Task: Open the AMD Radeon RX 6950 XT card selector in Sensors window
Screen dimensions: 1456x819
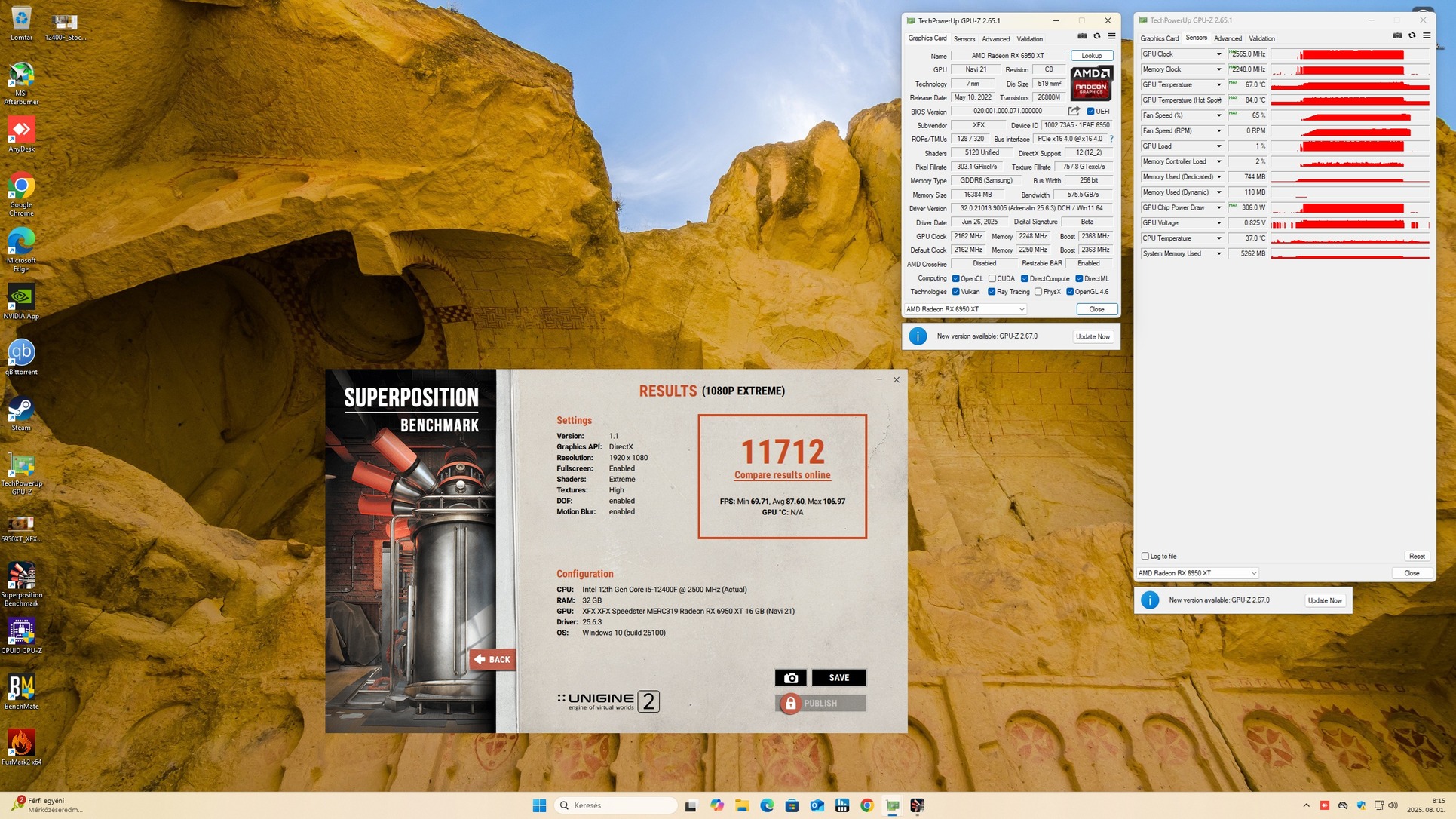Action: 1197,573
